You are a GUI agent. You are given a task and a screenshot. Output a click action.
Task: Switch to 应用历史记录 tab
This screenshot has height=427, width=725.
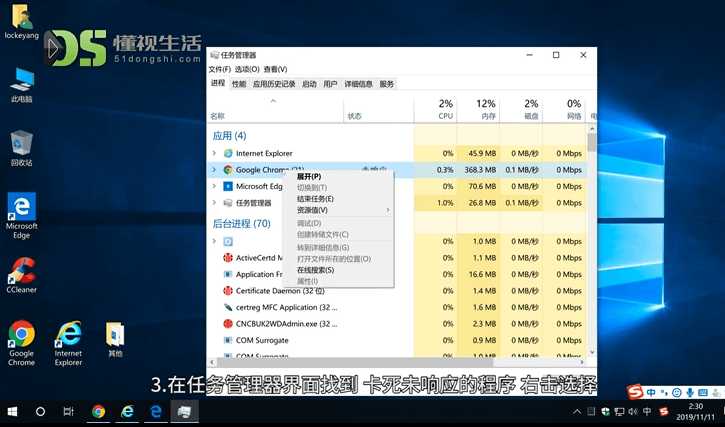[x=274, y=84]
